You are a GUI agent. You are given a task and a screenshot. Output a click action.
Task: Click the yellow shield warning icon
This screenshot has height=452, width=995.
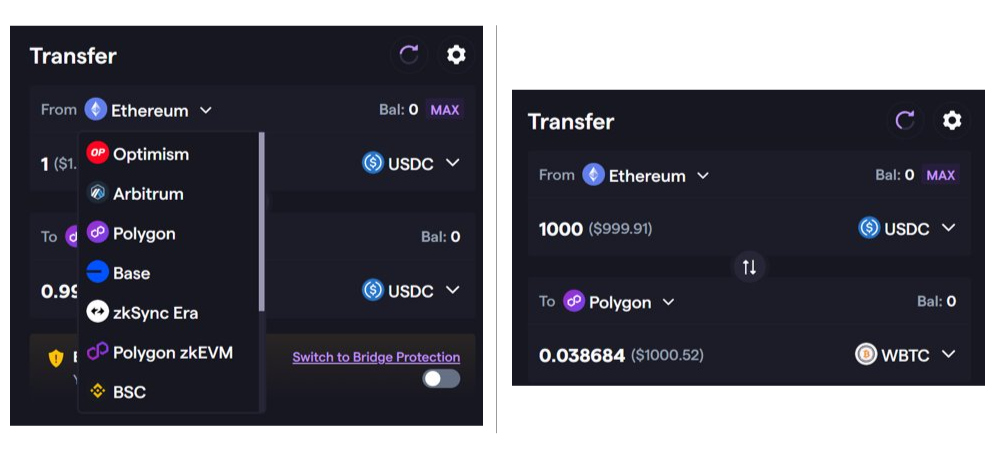pyautogui.click(x=56, y=359)
